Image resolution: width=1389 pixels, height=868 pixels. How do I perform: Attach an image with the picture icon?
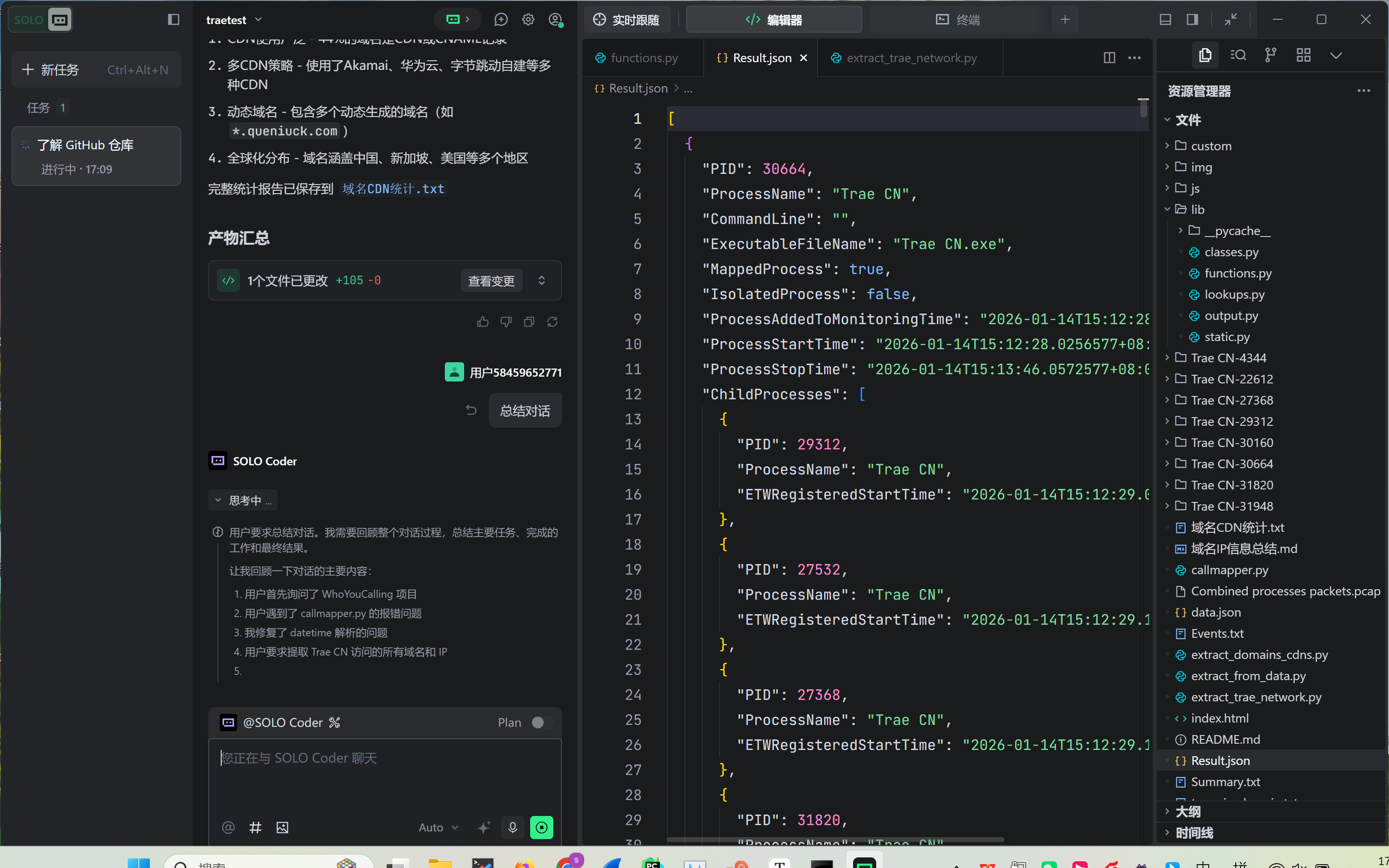click(282, 827)
